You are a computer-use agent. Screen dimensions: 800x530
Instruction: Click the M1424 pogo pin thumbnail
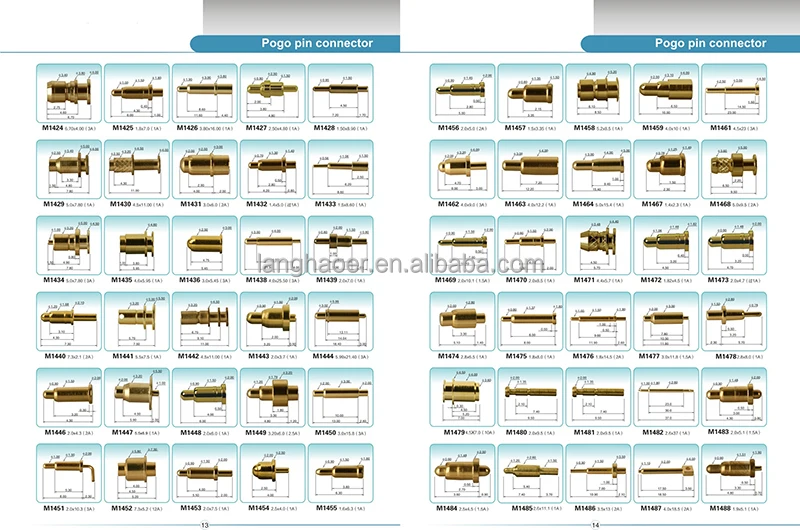pyautogui.click(x=69, y=93)
